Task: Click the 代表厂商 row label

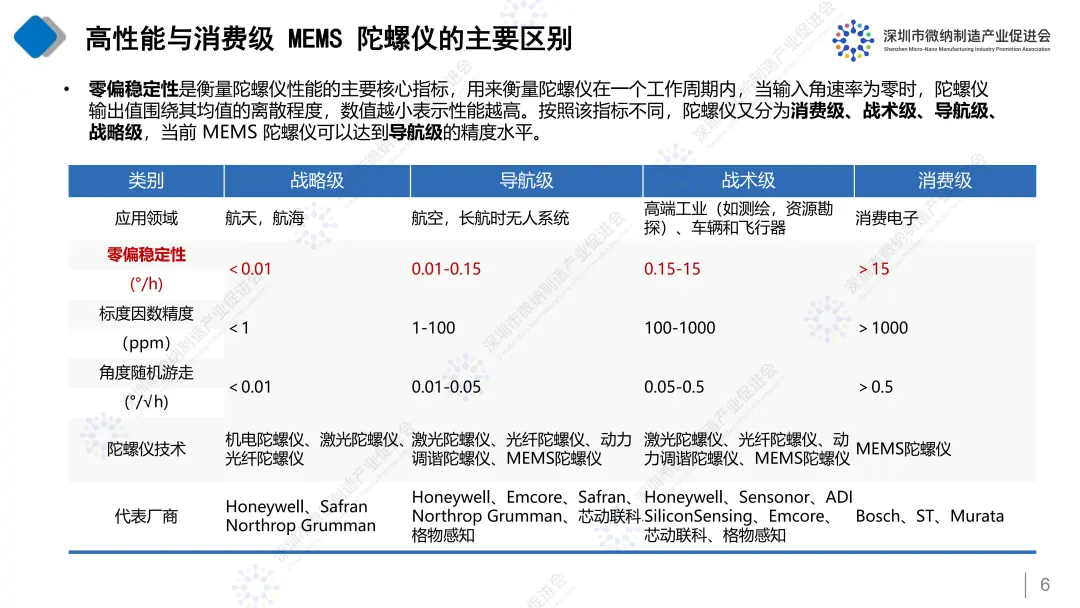Action: pyautogui.click(x=146, y=516)
